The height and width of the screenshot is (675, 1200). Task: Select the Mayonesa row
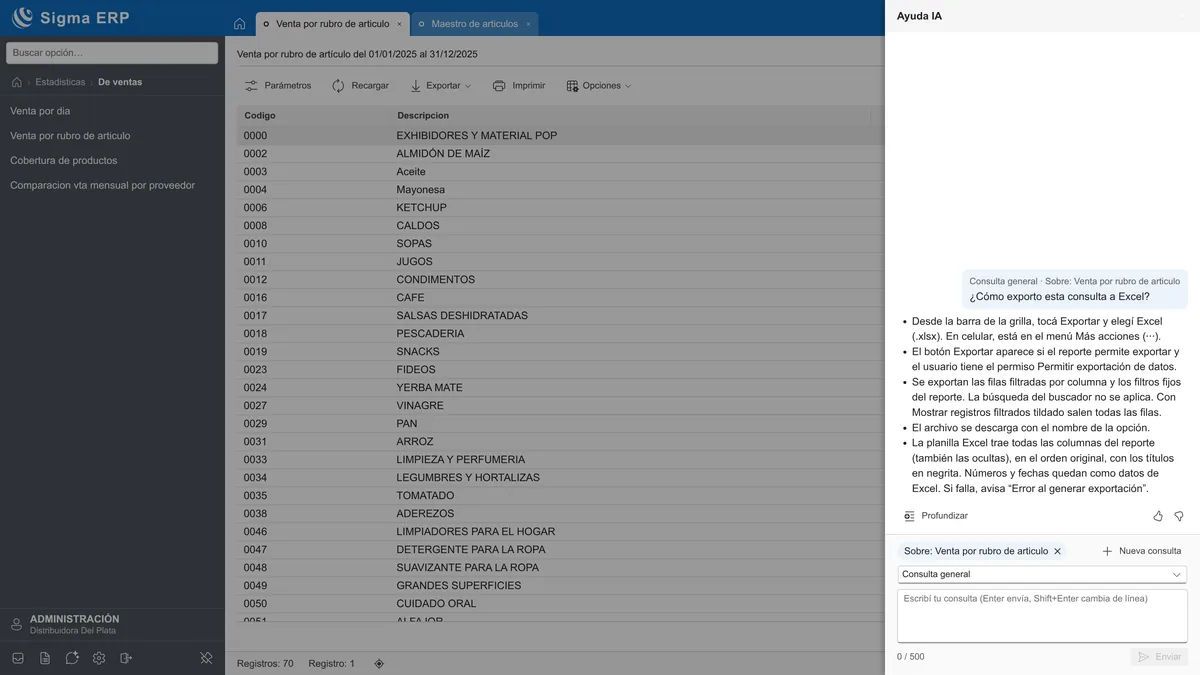click(x=560, y=189)
